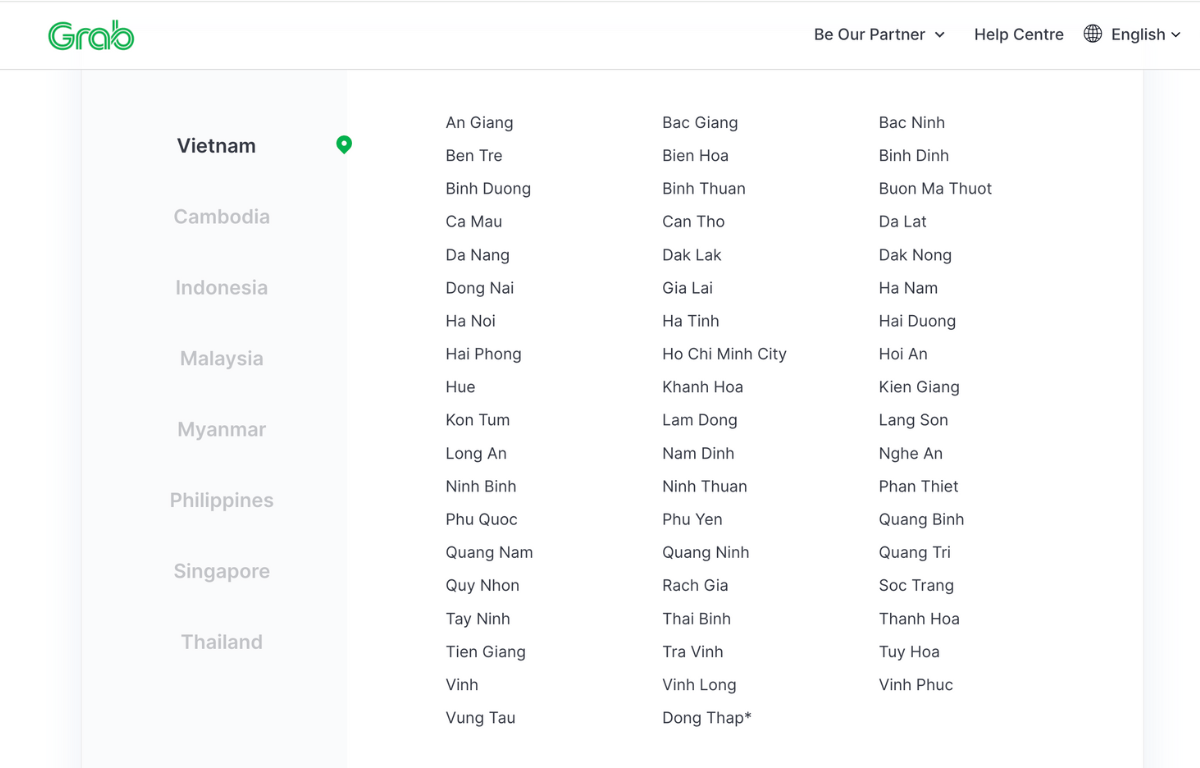Image resolution: width=1200 pixels, height=768 pixels.
Task: Select Malaysia in the country list
Action: 221,358
